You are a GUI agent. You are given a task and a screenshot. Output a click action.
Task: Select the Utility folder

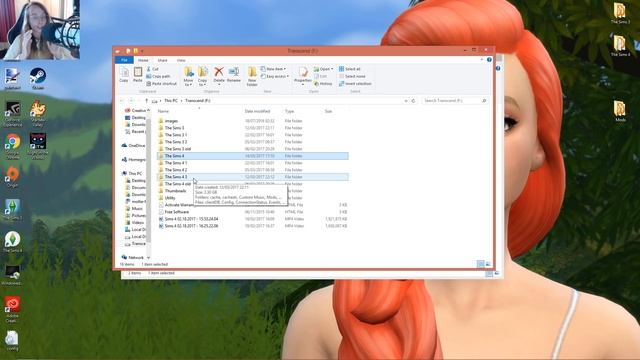(167, 198)
